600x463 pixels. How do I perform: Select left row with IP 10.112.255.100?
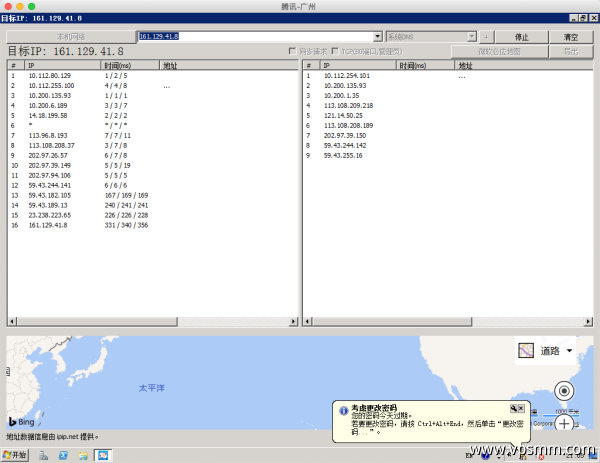152,86
